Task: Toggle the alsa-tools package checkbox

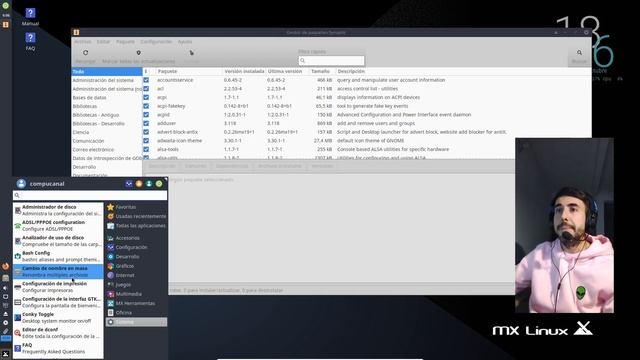Action: click(146, 149)
